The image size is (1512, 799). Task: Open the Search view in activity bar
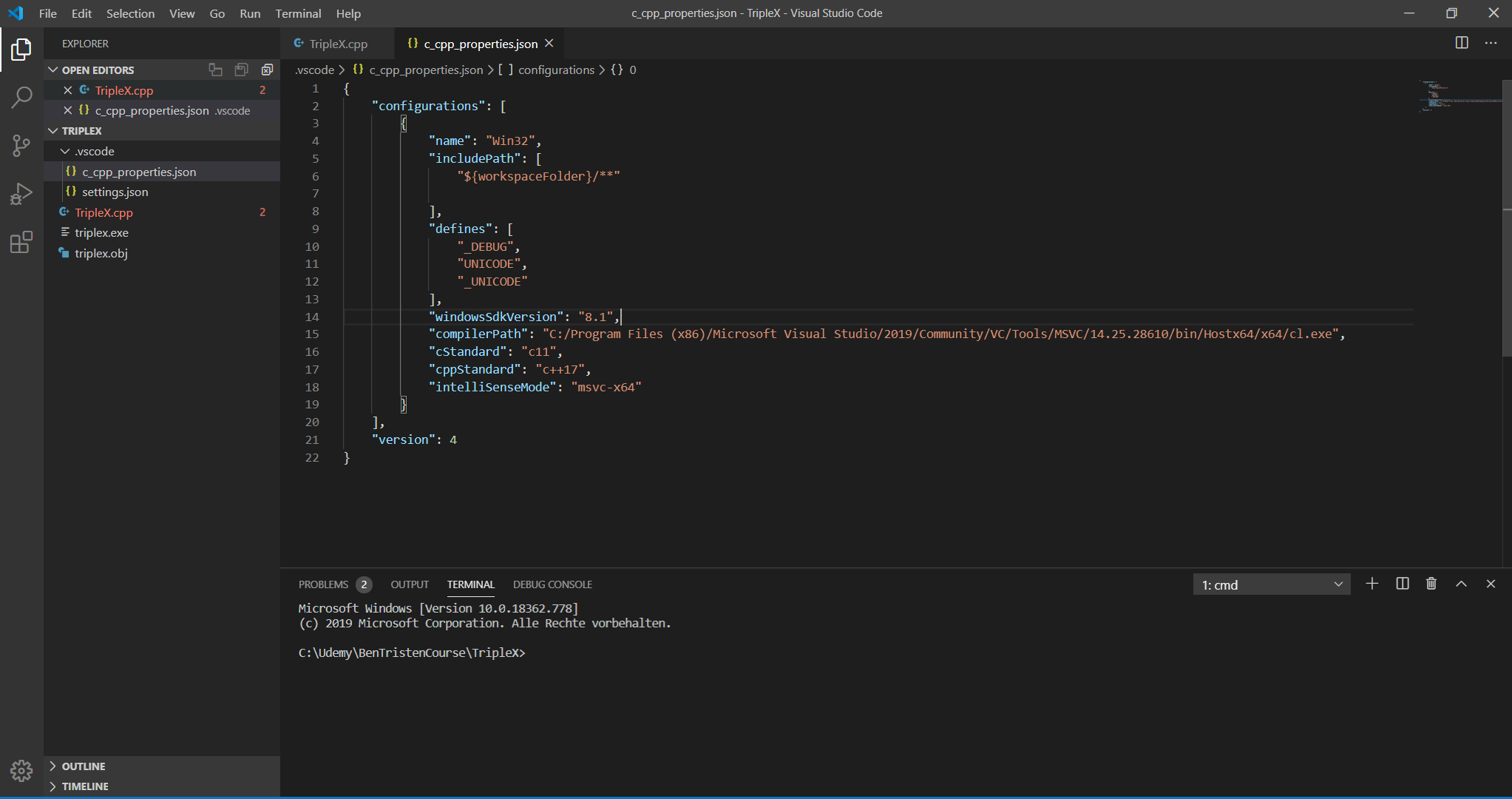click(x=21, y=97)
